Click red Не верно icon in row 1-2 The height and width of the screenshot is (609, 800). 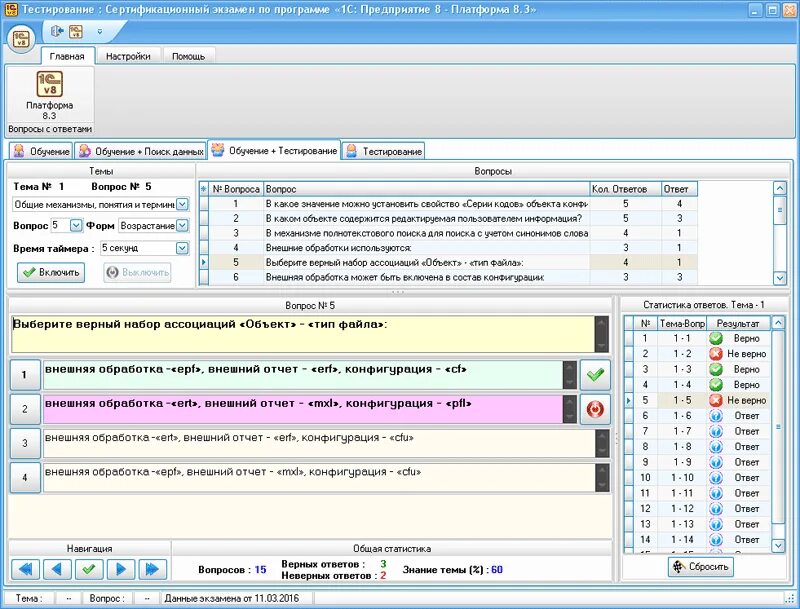716,353
